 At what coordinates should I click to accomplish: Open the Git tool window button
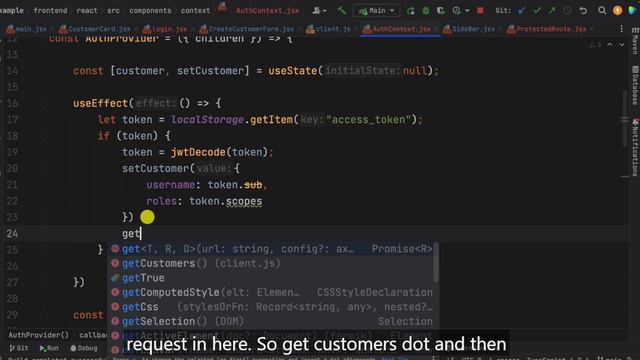18,348
